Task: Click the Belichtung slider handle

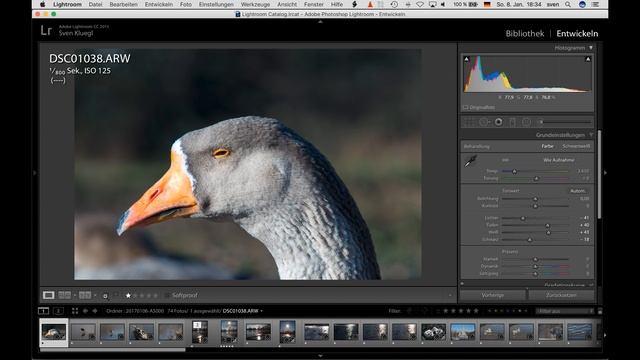Action: [535, 199]
